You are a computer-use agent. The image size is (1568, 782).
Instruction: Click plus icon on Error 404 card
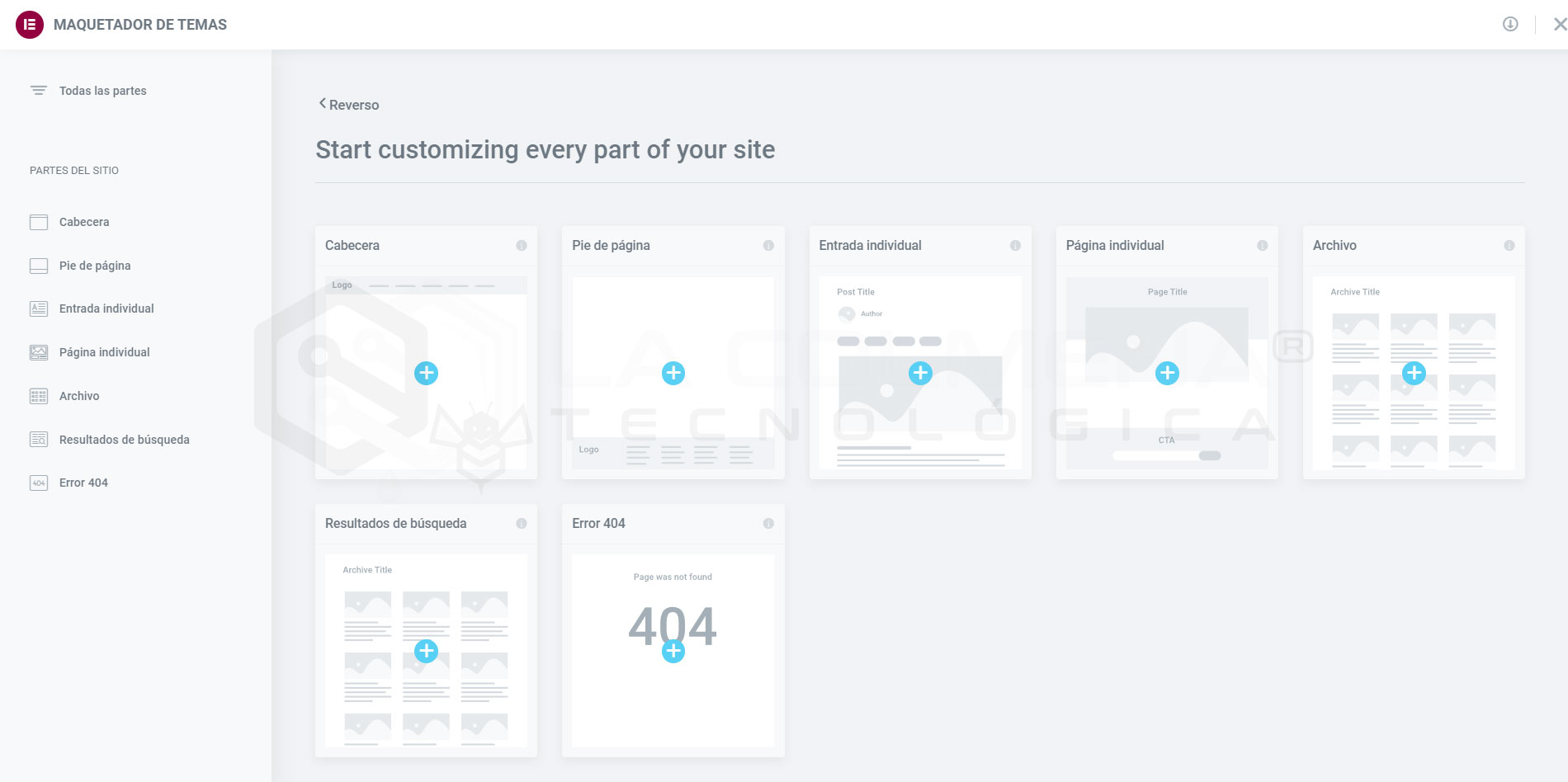[673, 651]
